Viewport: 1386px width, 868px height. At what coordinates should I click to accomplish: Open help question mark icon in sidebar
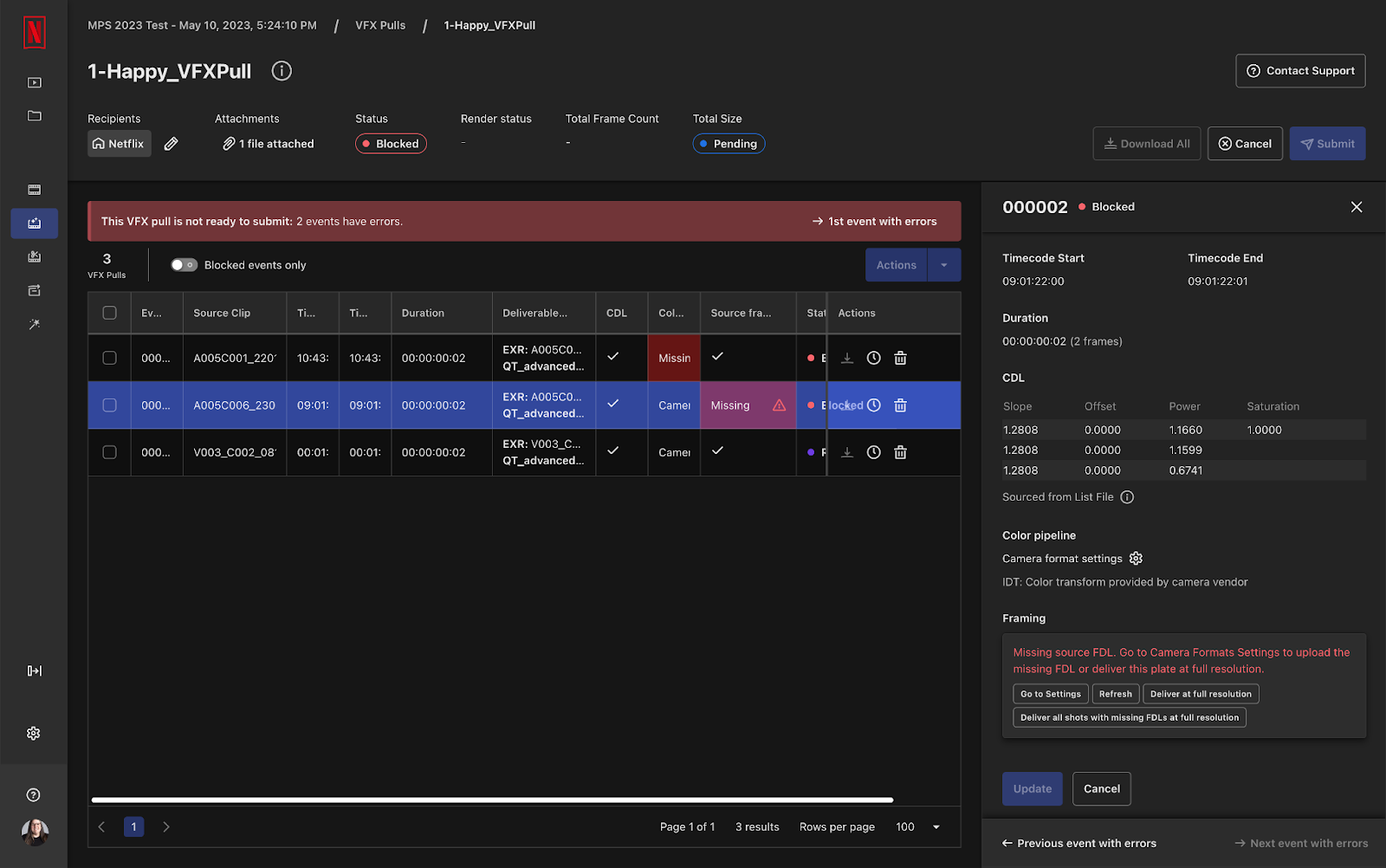point(34,795)
